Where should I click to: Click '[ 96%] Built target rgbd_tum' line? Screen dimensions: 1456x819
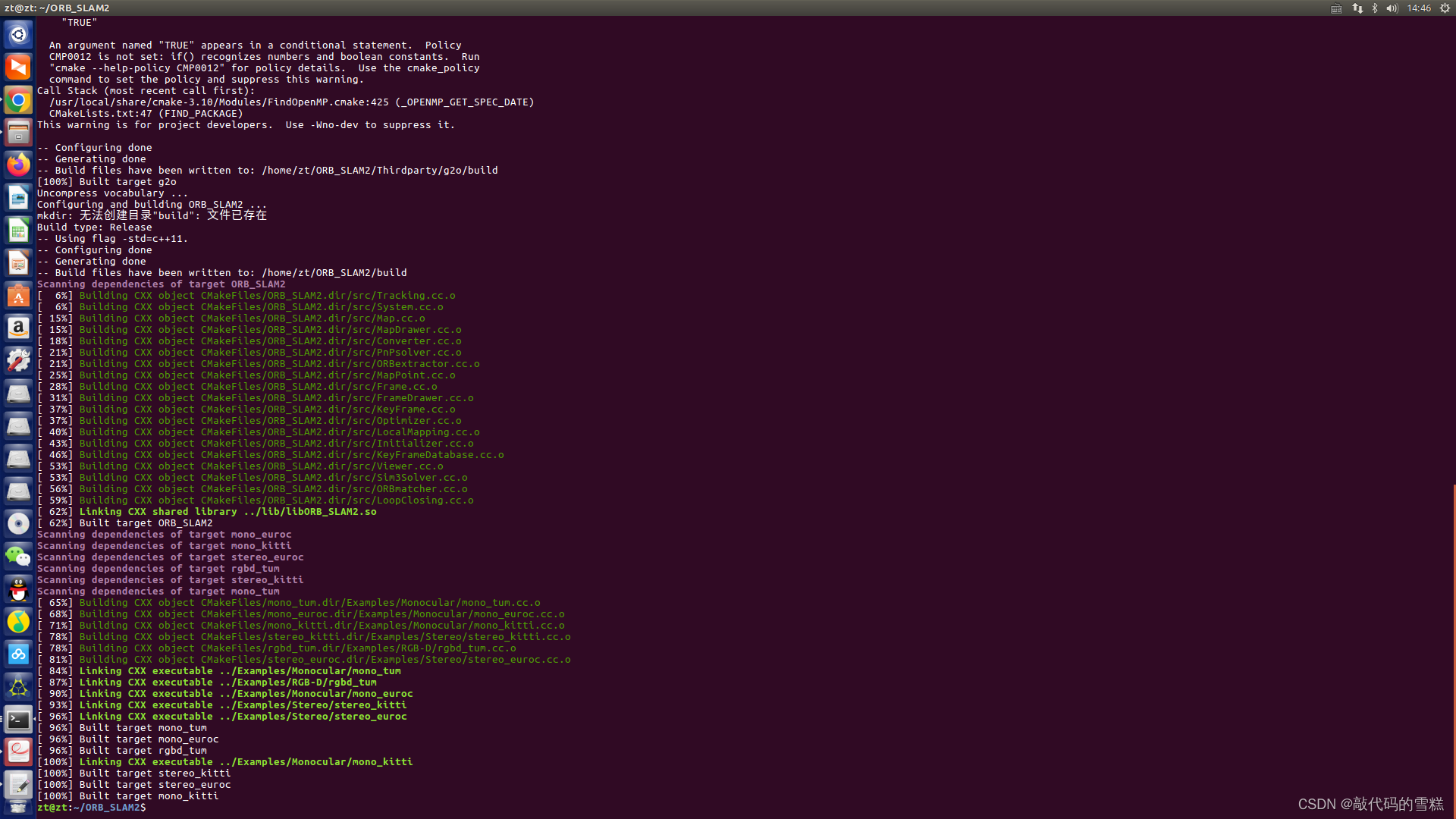coord(122,751)
